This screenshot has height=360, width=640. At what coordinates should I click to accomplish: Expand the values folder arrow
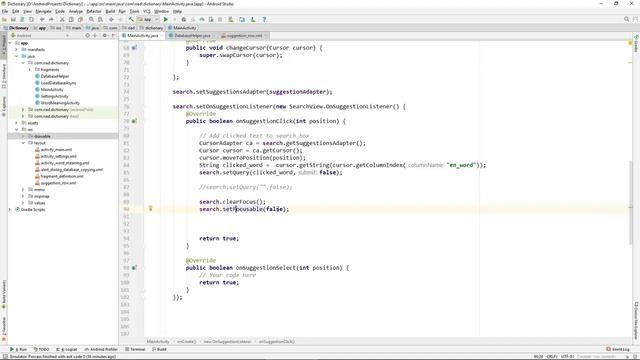click(x=23, y=203)
